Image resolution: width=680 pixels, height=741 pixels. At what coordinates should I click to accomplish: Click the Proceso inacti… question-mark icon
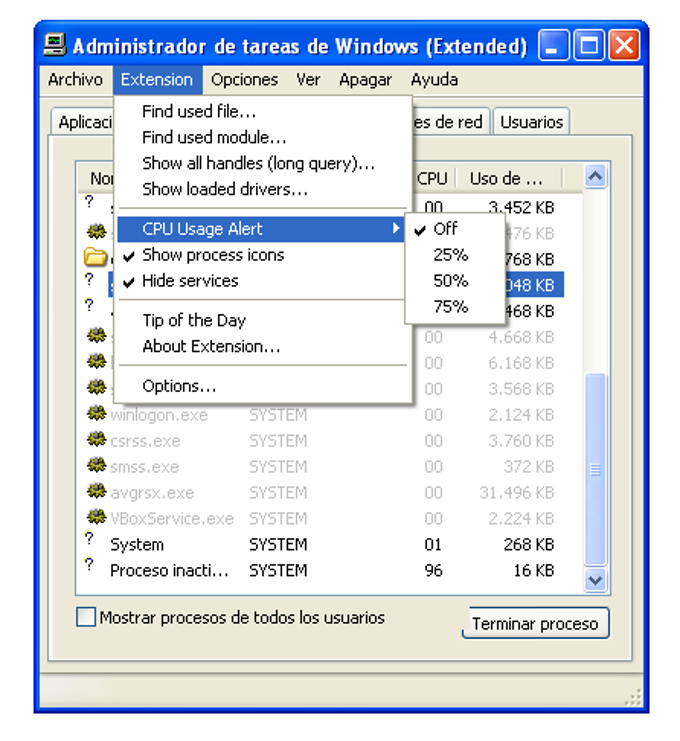pyautogui.click(x=89, y=565)
